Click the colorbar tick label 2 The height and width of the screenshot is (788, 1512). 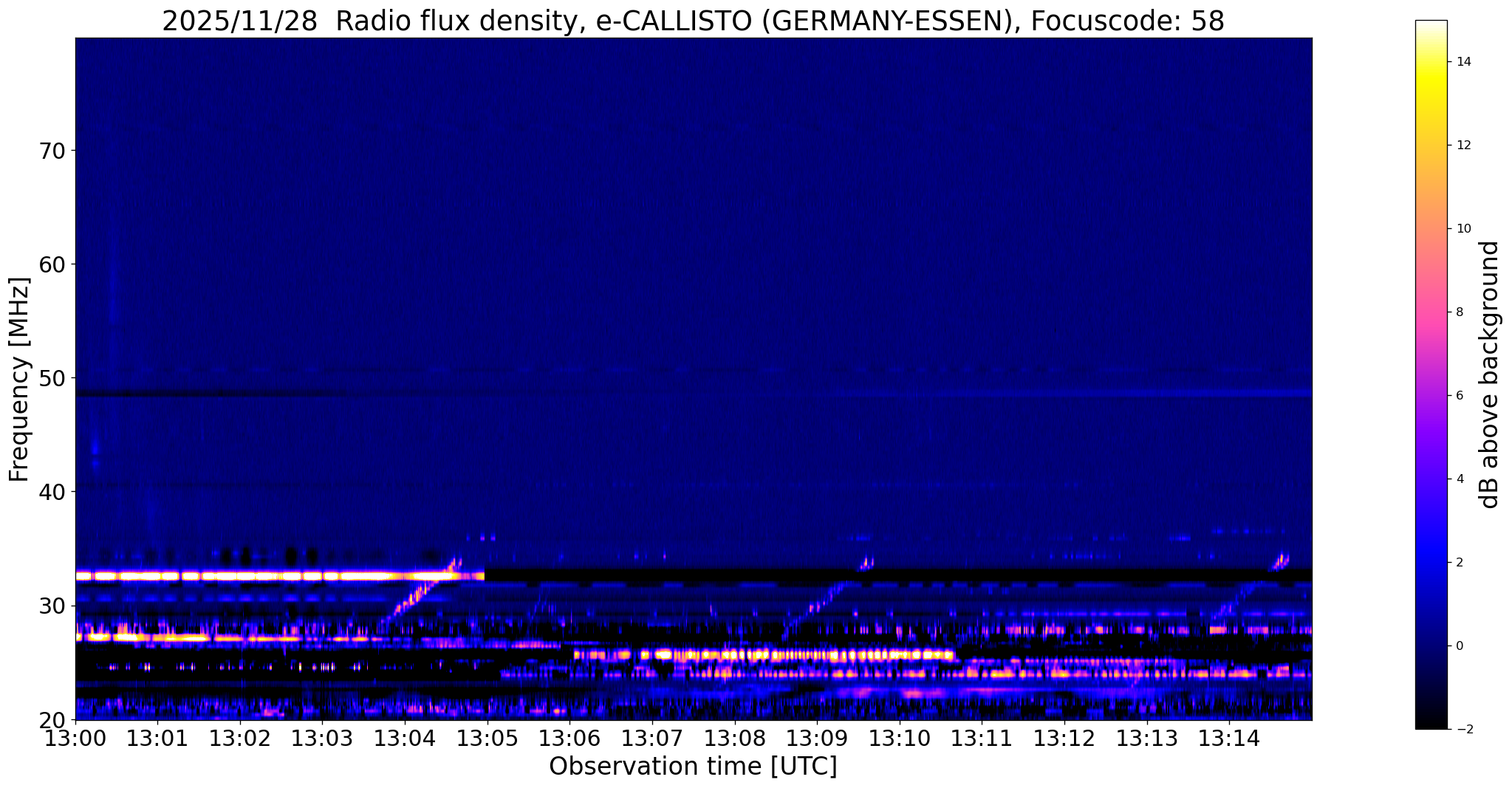1460,563
